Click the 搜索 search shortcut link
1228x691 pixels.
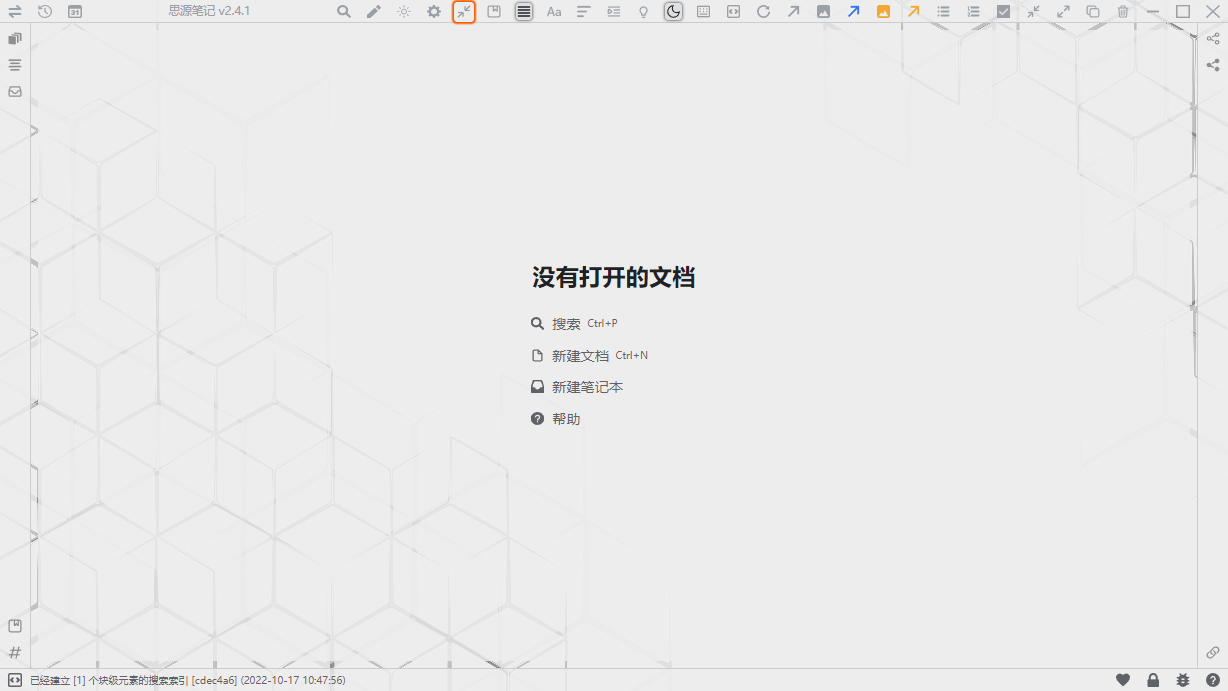(565, 324)
